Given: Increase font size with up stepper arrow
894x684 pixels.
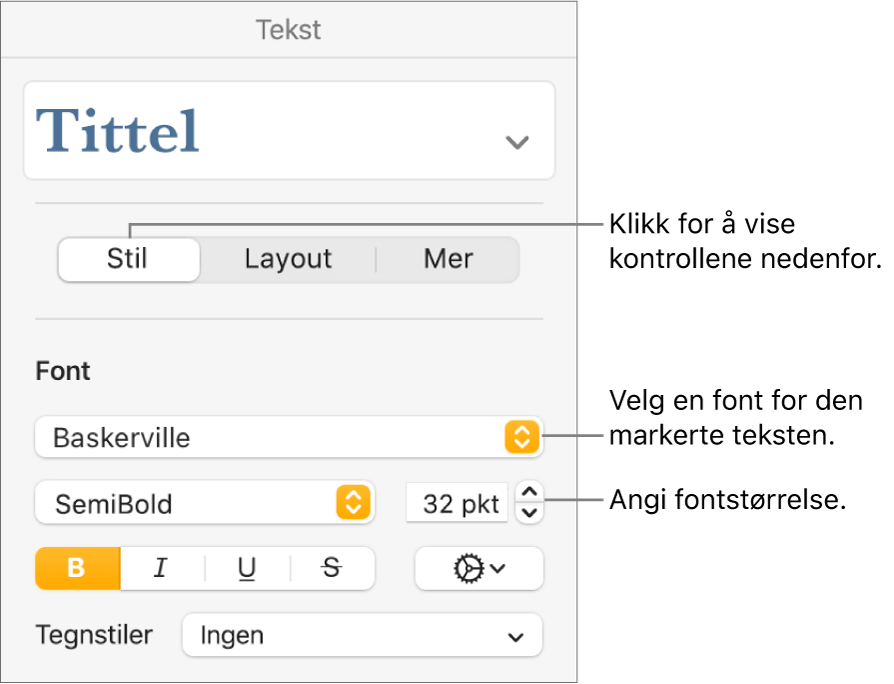Looking at the screenshot, I should pos(530,492).
